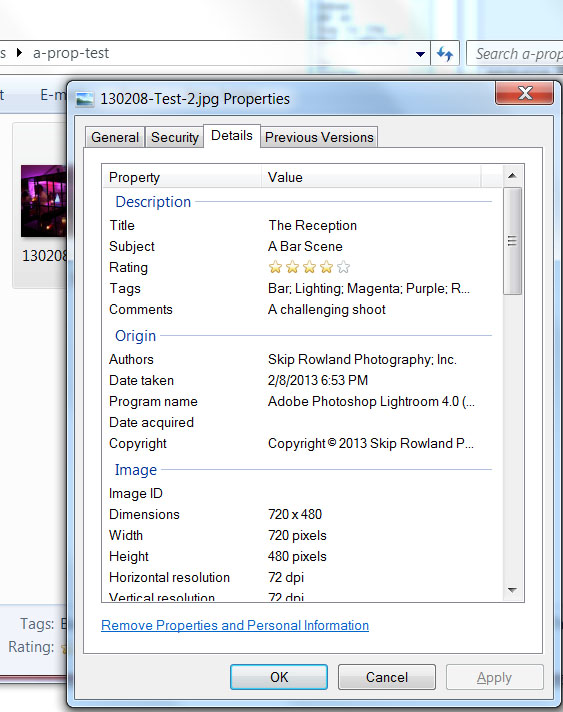Viewport: 563px width, 712px height.
Task: Select the 130208 photo thumbnail in folder
Action: click(44, 201)
